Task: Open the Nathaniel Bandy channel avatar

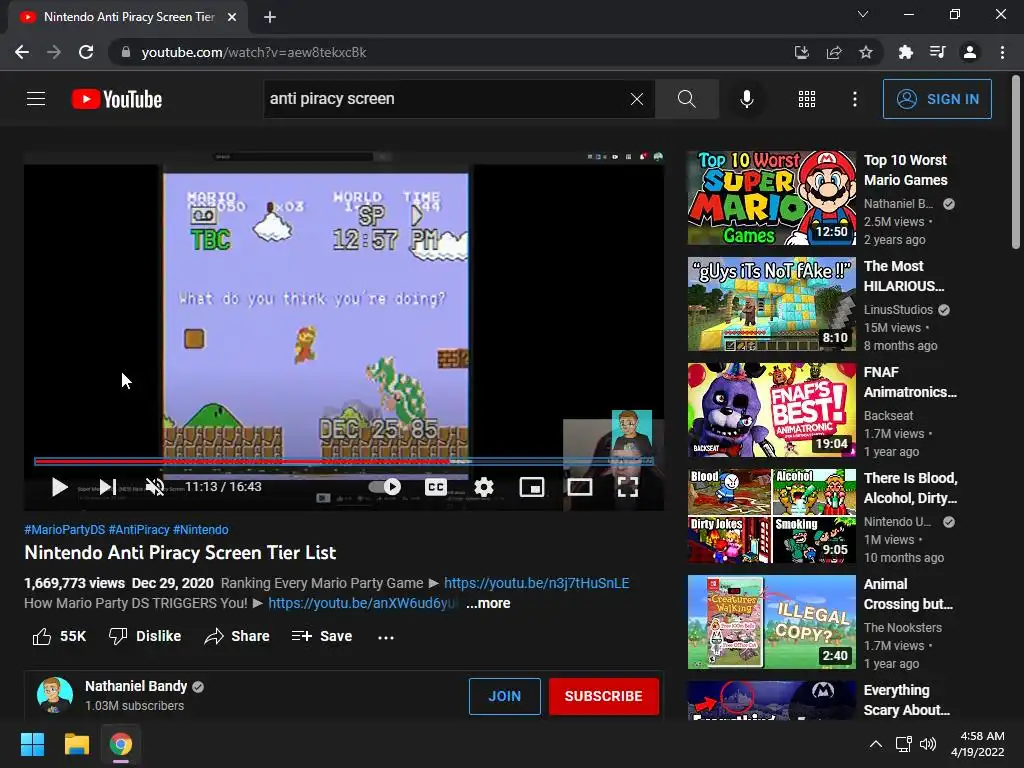Action: click(55, 695)
